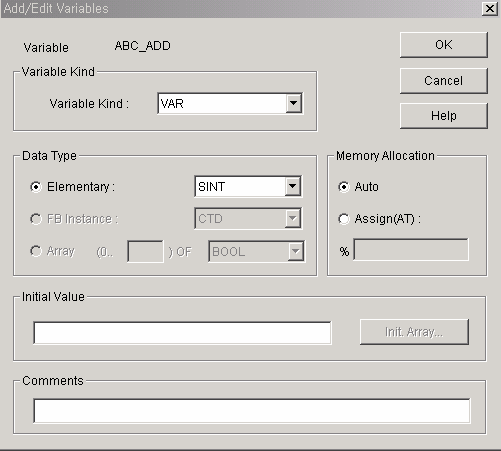Focus the Comments text field

coord(252,411)
